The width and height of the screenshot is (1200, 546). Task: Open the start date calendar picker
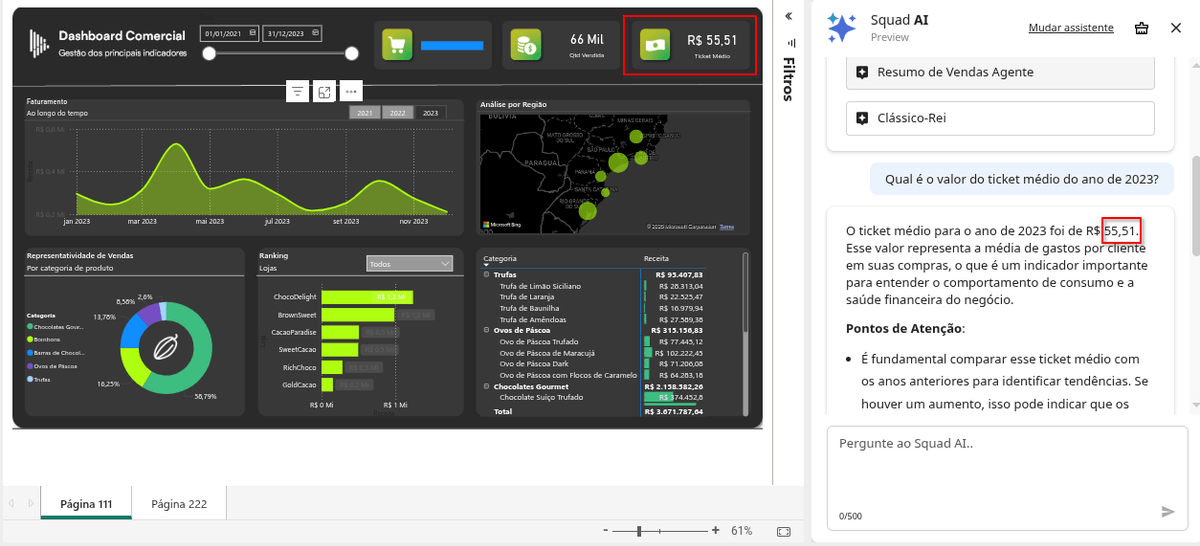click(x=252, y=33)
